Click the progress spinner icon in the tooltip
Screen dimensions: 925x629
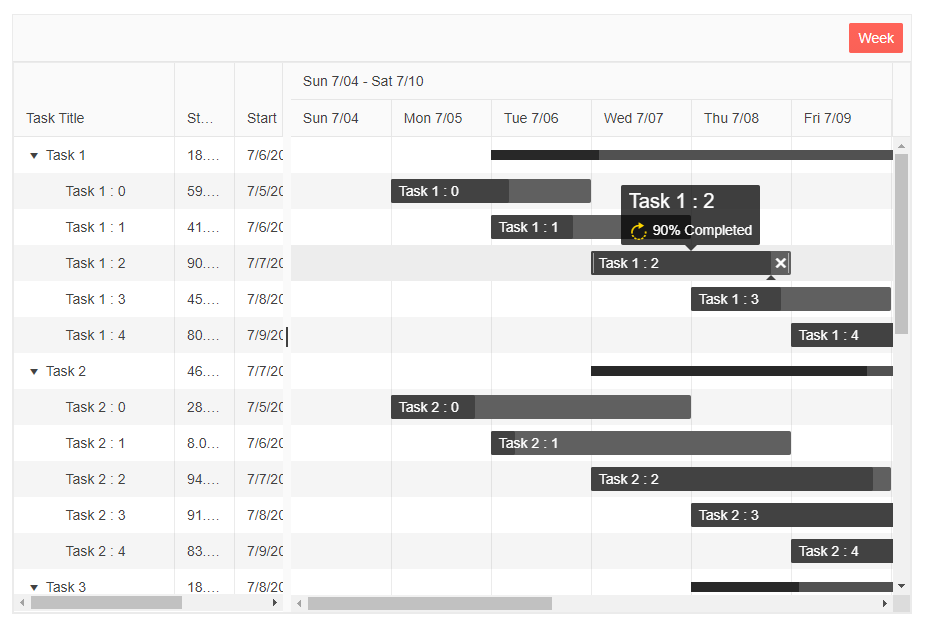(638, 230)
